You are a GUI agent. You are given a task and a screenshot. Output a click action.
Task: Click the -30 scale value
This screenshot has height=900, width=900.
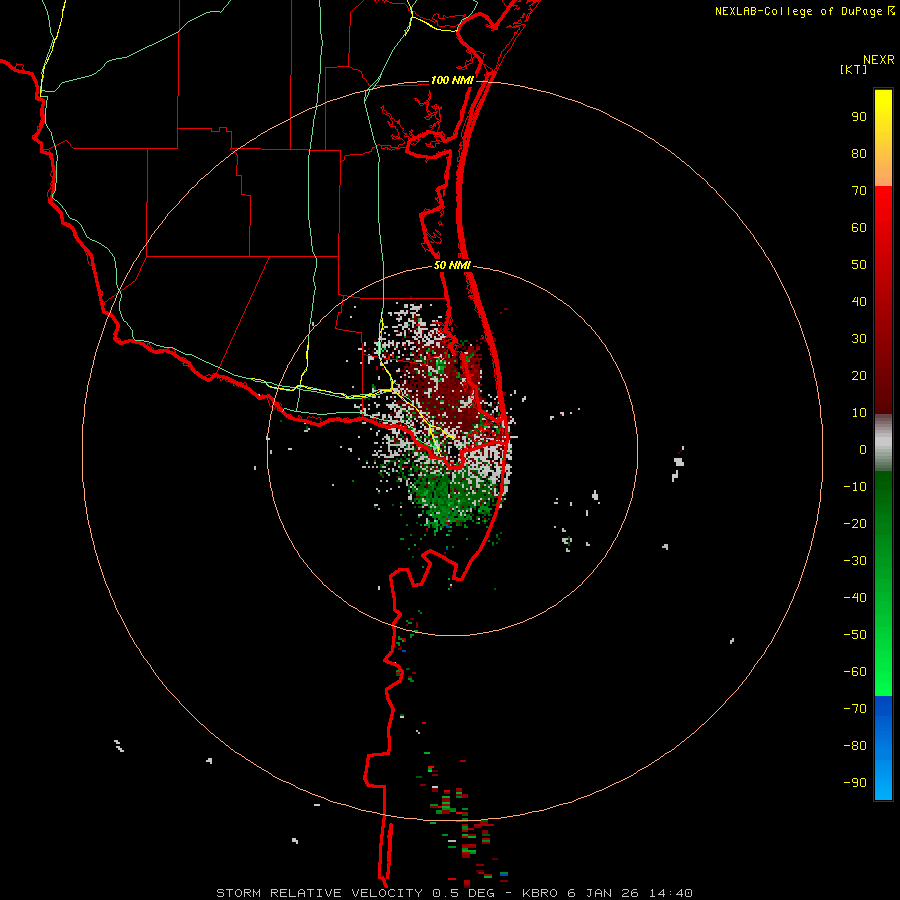(x=855, y=561)
